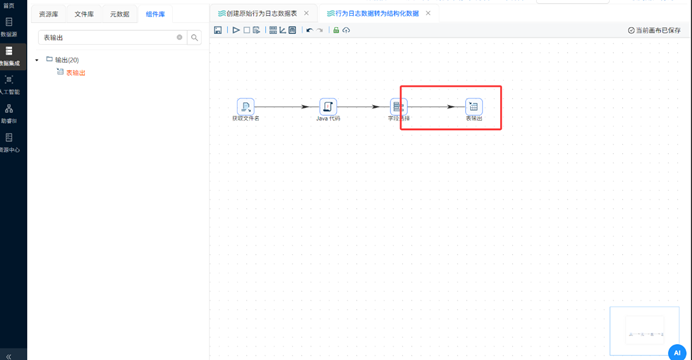
Task: Close the 行为日志数据转为结构化数据 tab
Action: (x=428, y=13)
